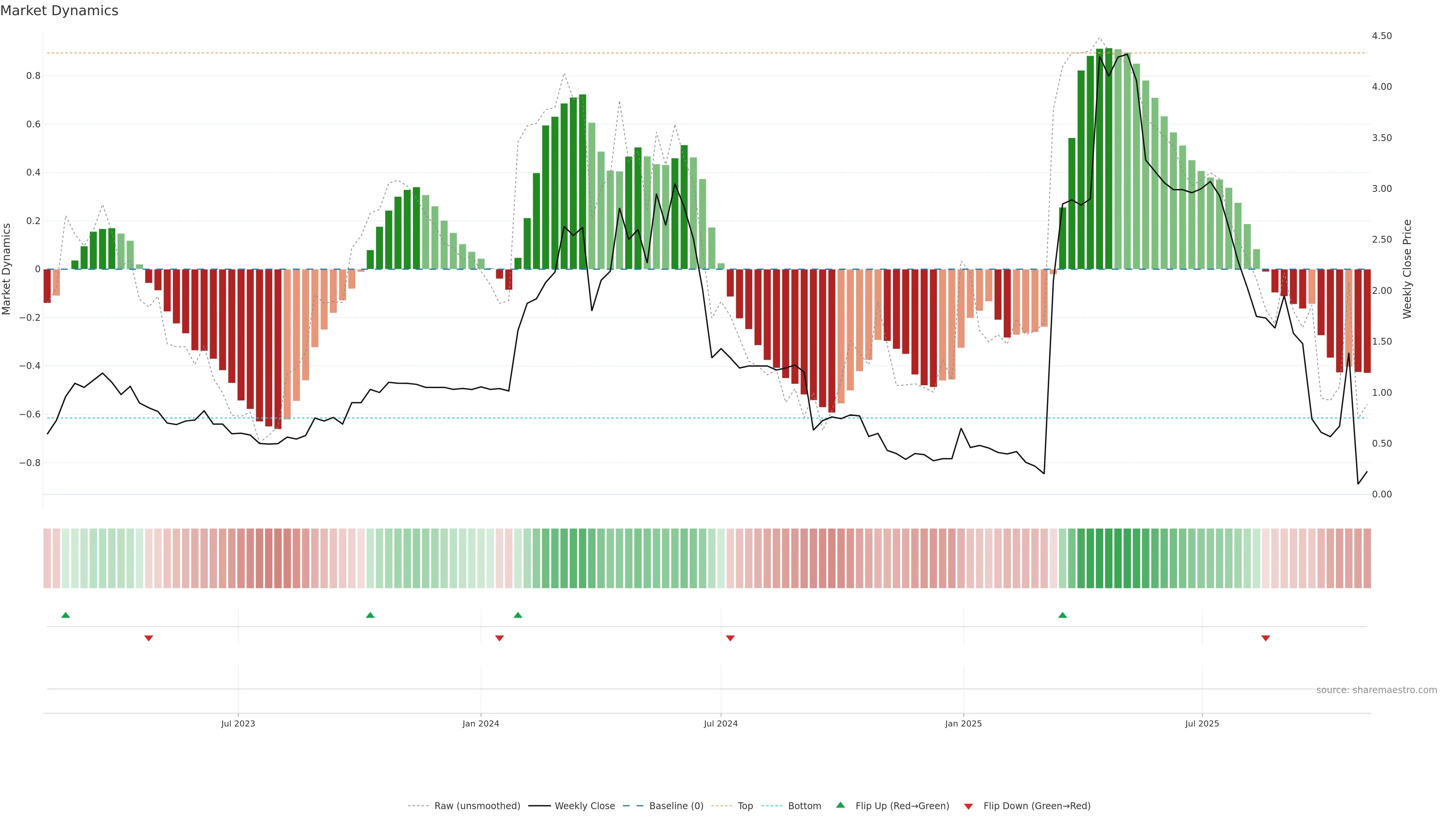The image size is (1456, 819).
Task: Click the flip-up triangle near Jan 2024
Action: pos(518,615)
